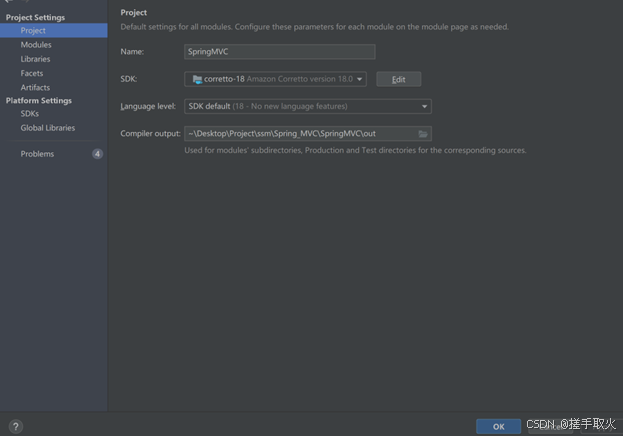Open the Modules settings page
The width and height of the screenshot is (623, 436).
pos(36,45)
